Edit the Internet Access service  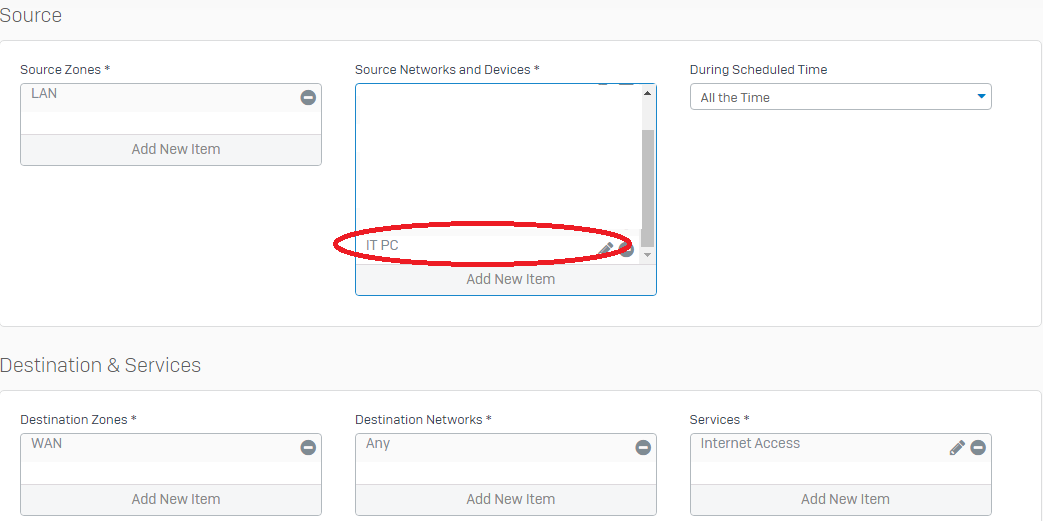tap(957, 448)
